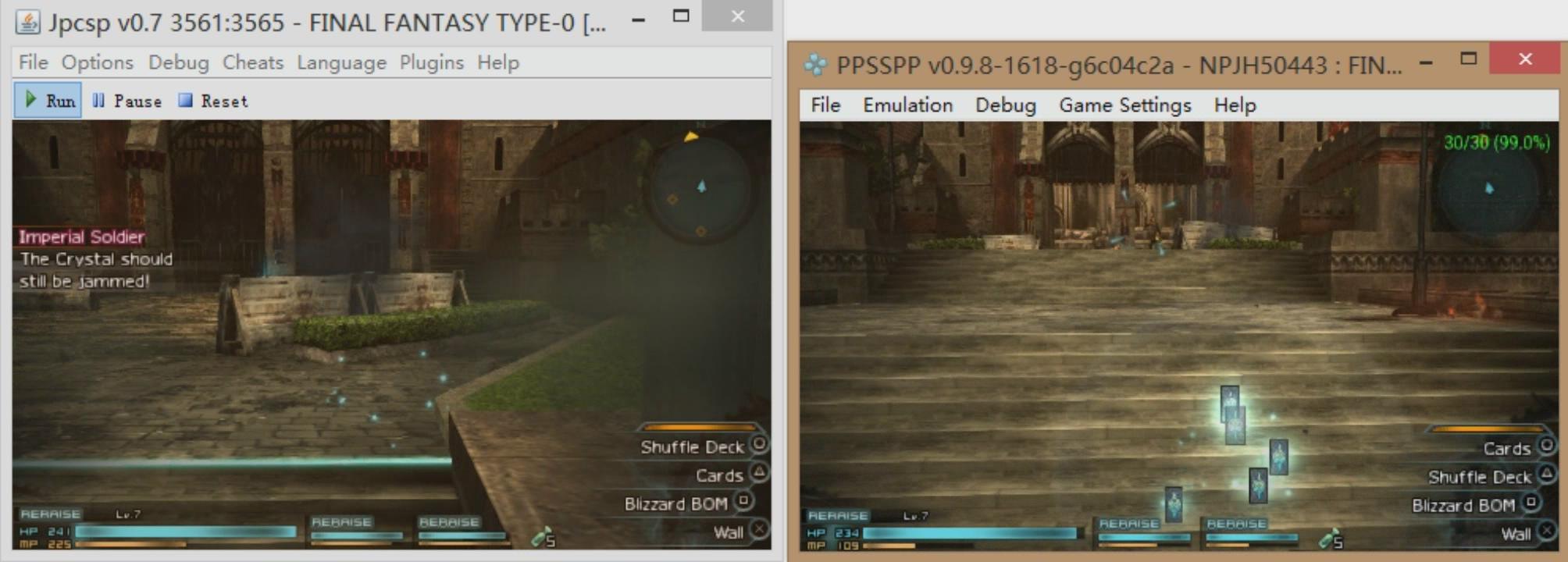Expand the Language menu in Jpcsp
The image size is (1568, 562).
[x=341, y=62]
